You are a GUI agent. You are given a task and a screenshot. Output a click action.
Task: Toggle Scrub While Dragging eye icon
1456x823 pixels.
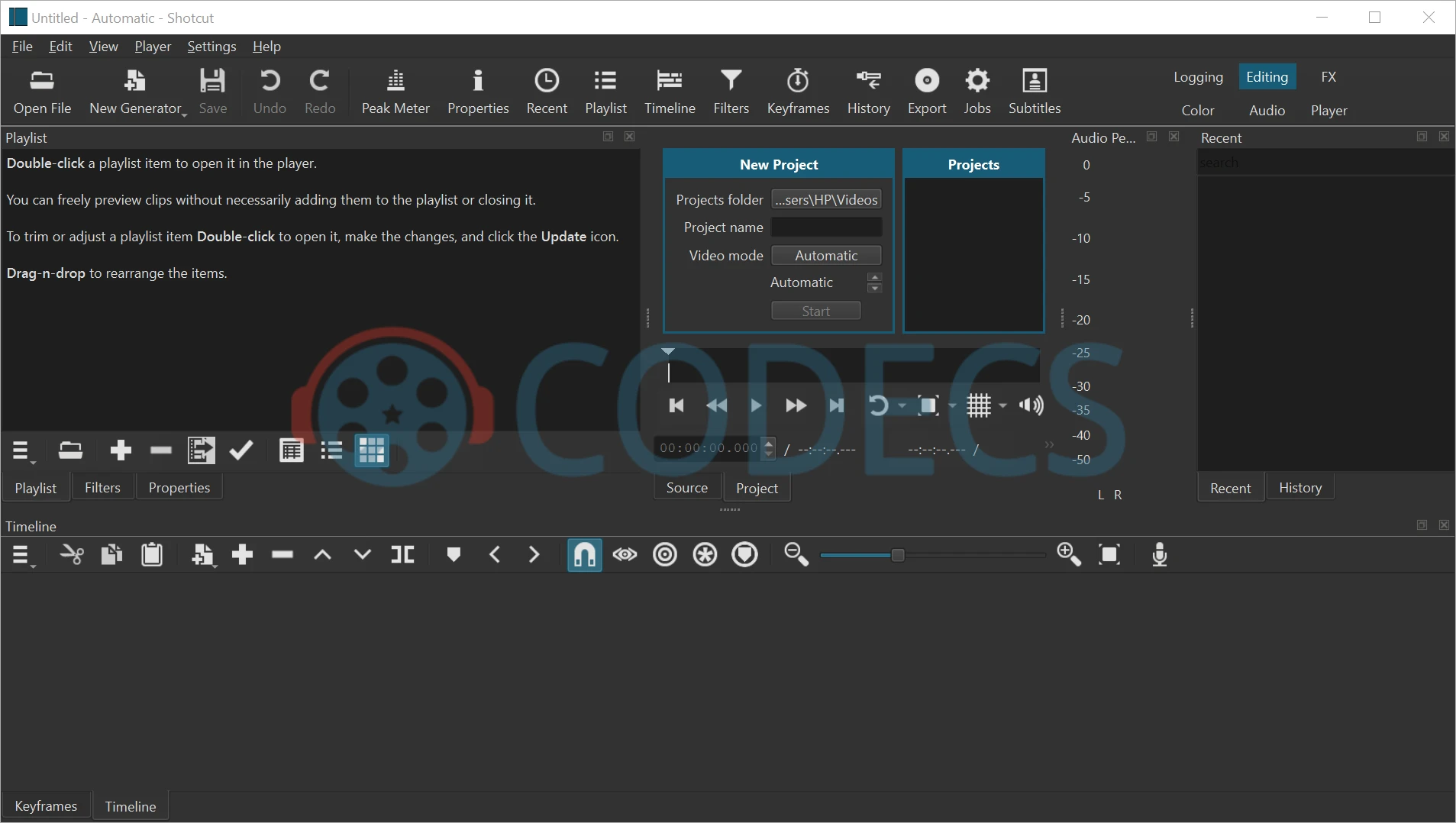[x=625, y=555]
